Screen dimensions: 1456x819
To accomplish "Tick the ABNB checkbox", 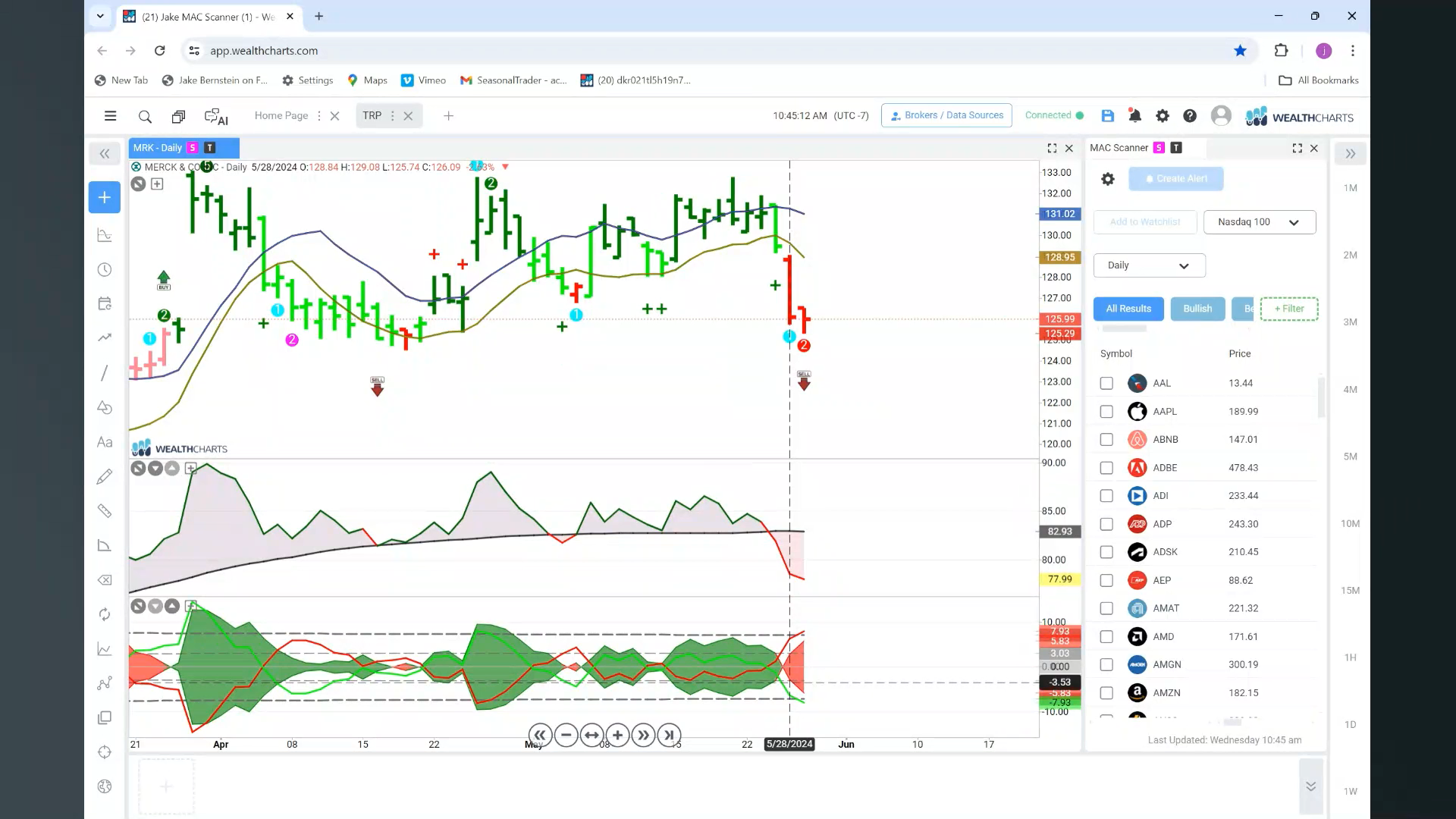I will (x=1106, y=440).
